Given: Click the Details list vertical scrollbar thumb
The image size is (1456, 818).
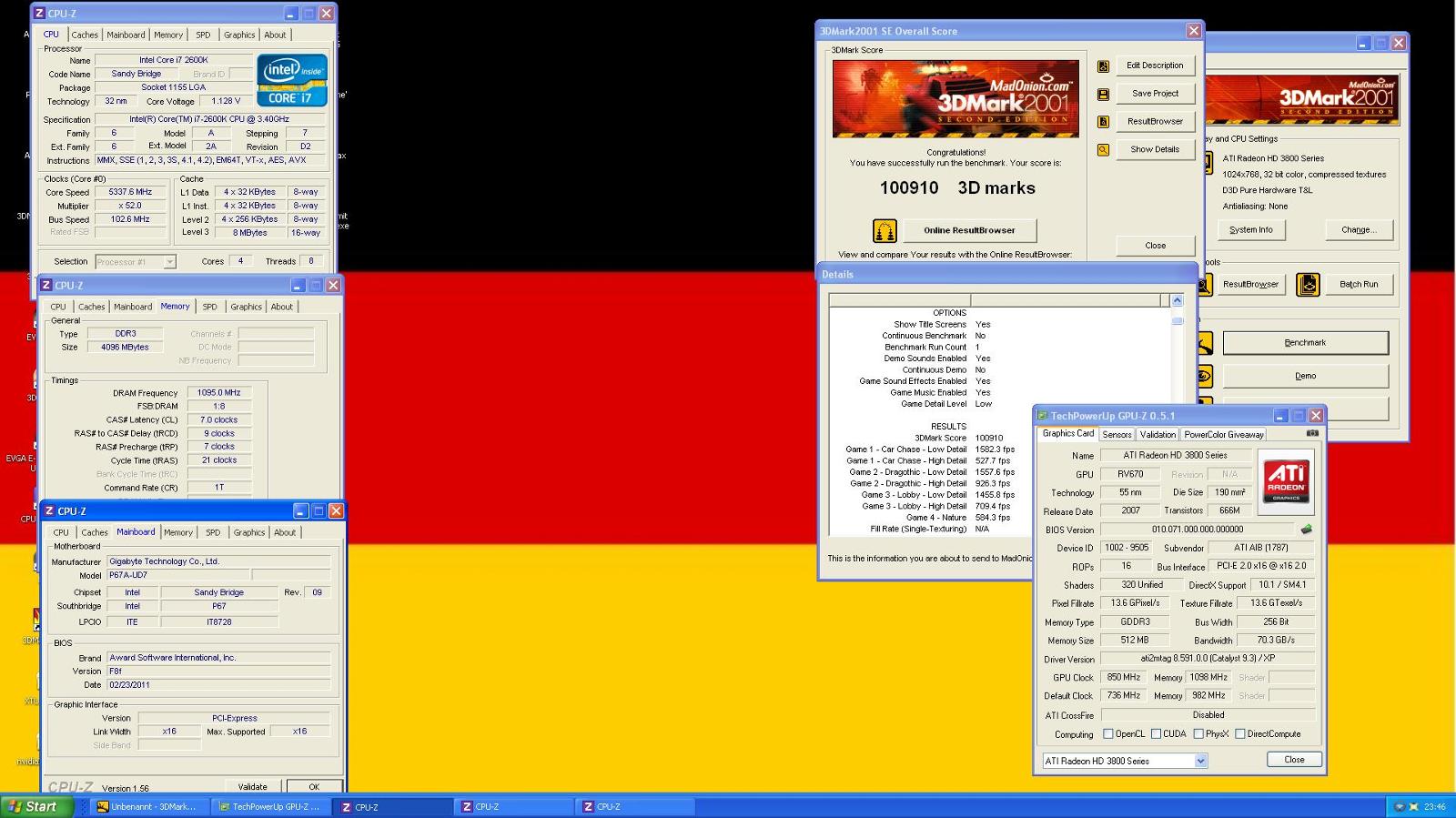Looking at the screenshot, I should click(1178, 321).
